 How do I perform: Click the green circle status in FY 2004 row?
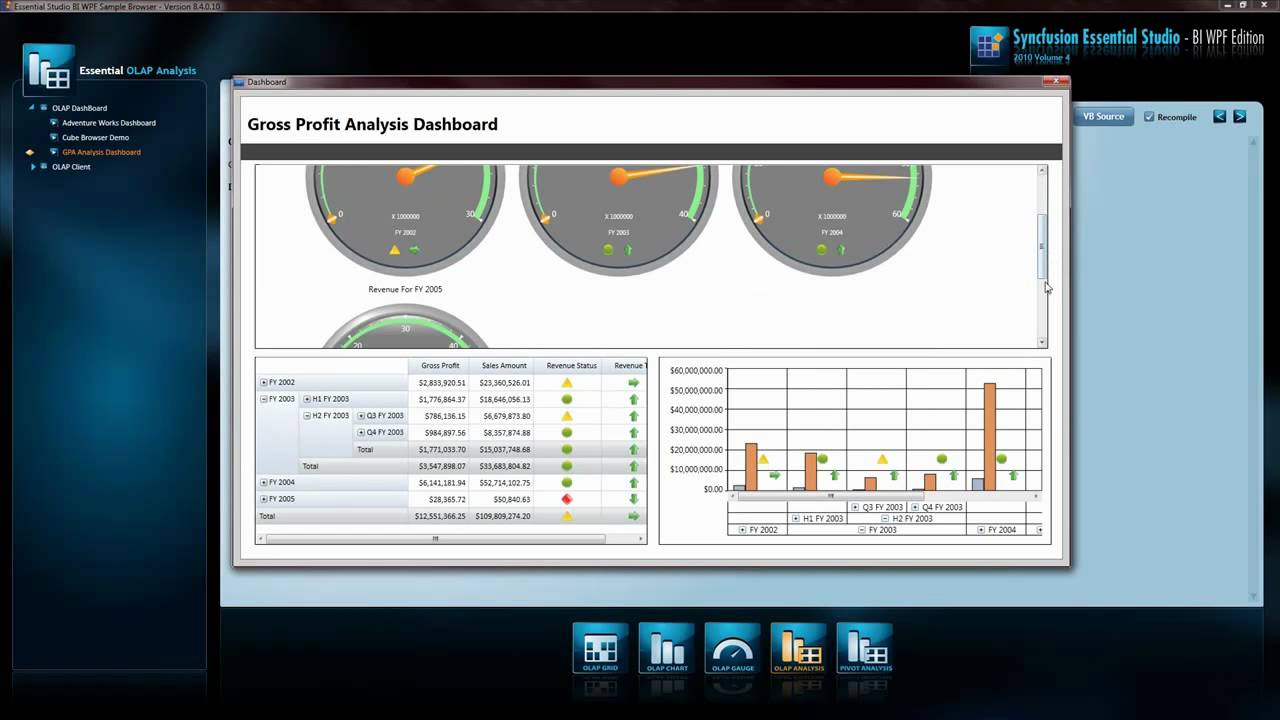(x=567, y=483)
